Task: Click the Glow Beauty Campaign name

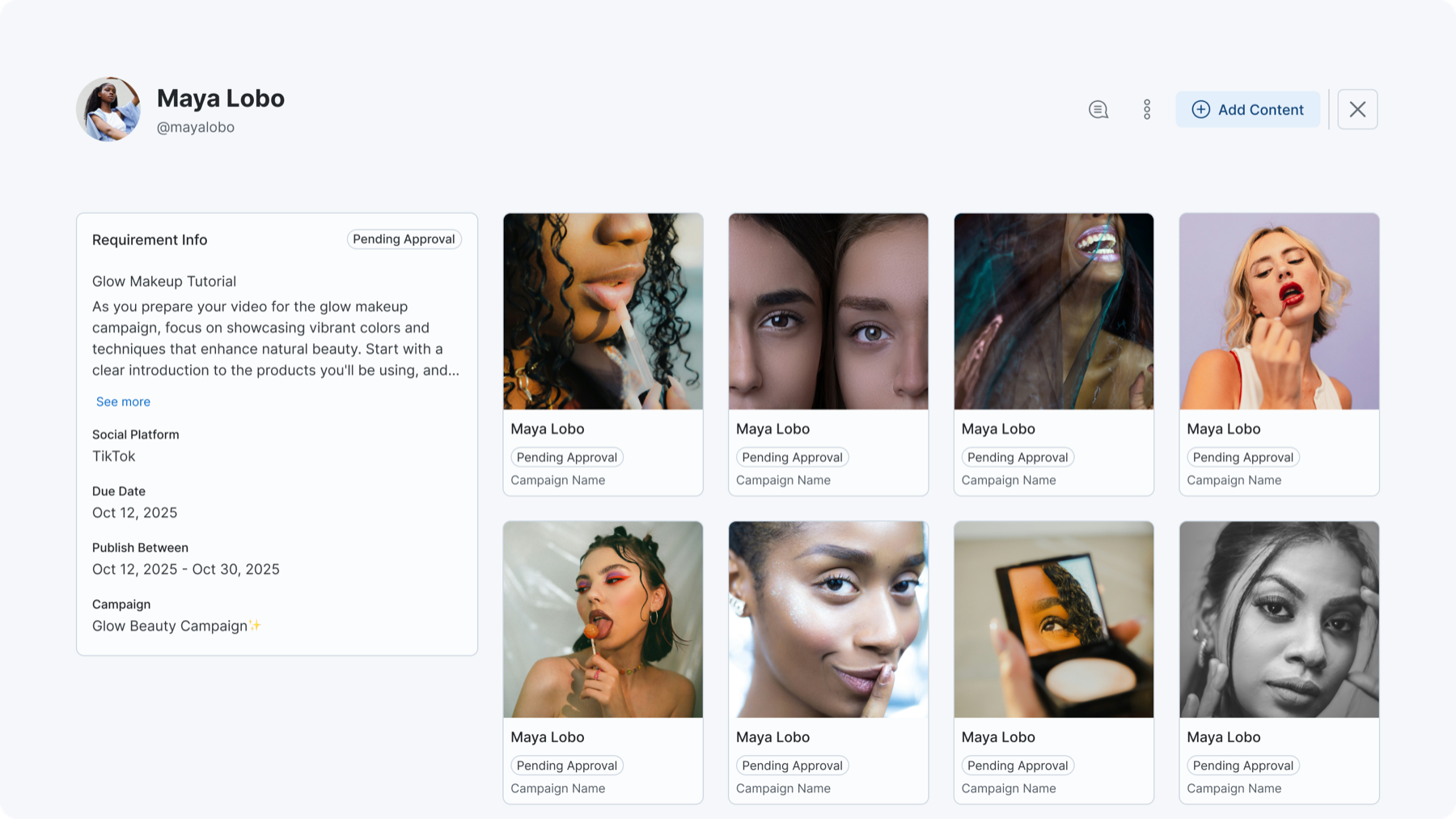Action: tap(170, 626)
